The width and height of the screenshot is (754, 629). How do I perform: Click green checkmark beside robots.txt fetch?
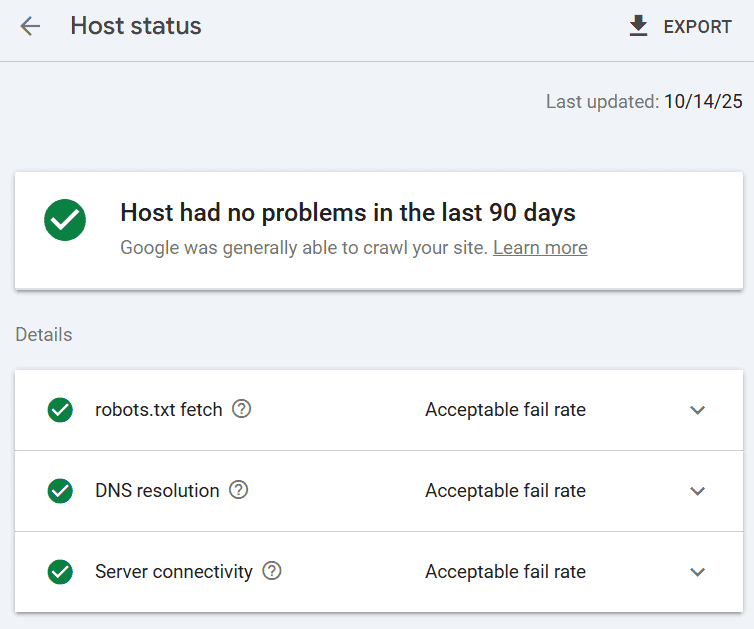click(60, 410)
